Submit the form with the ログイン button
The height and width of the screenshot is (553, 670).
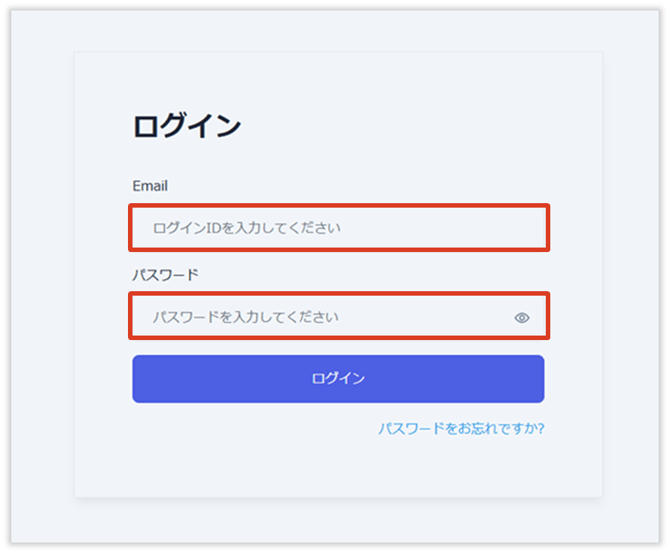(338, 379)
